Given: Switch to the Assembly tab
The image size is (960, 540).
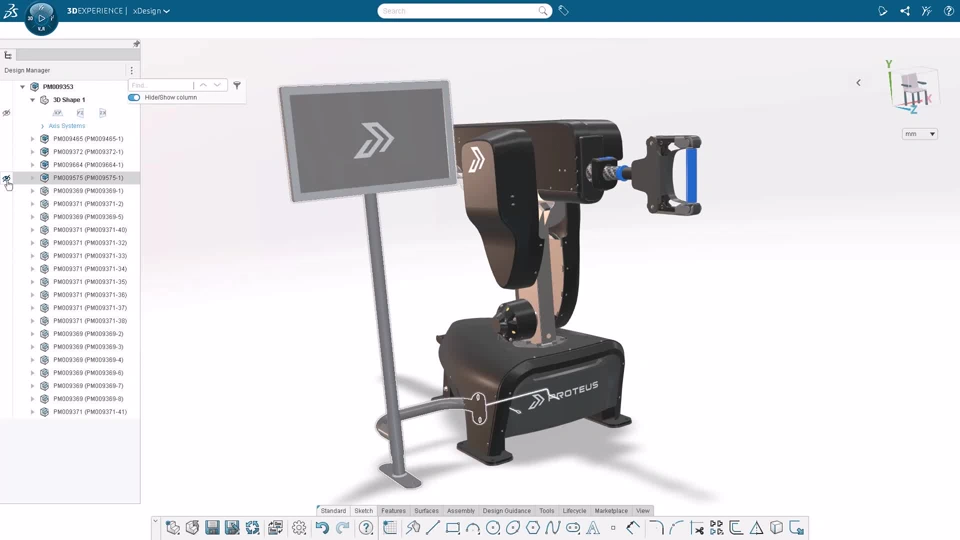Looking at the screenshot, I should point(460,511).
